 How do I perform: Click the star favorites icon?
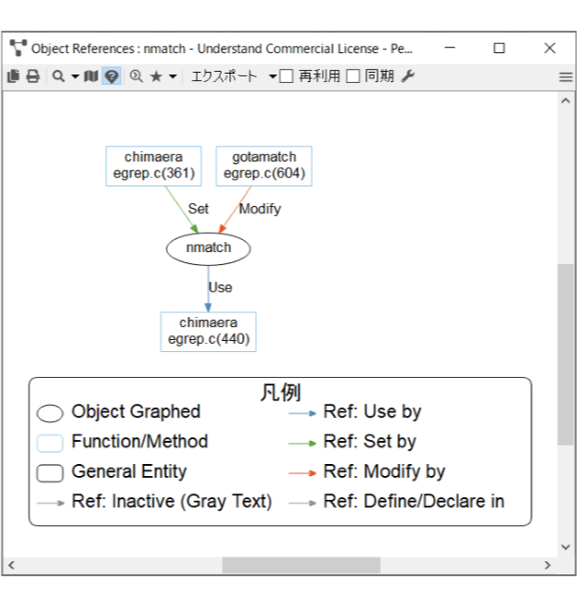pos(156,76)
